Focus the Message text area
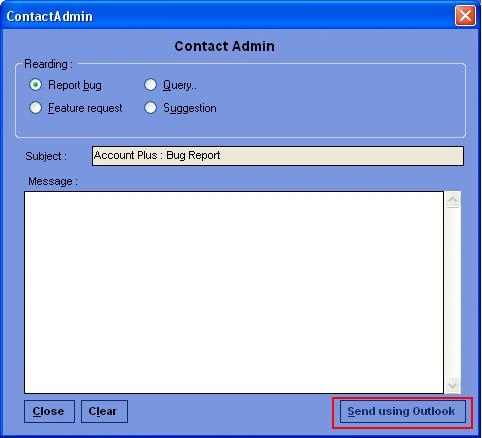This screenshot has height=438, width=482. pyautogui.click(x=234, y=292)
